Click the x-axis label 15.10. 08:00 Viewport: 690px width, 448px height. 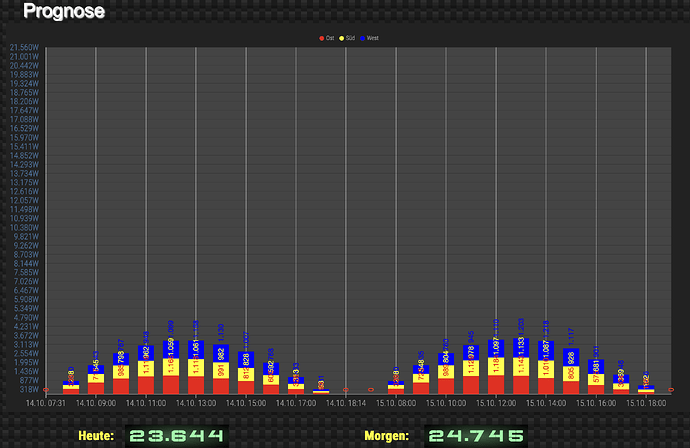(396, 403)
